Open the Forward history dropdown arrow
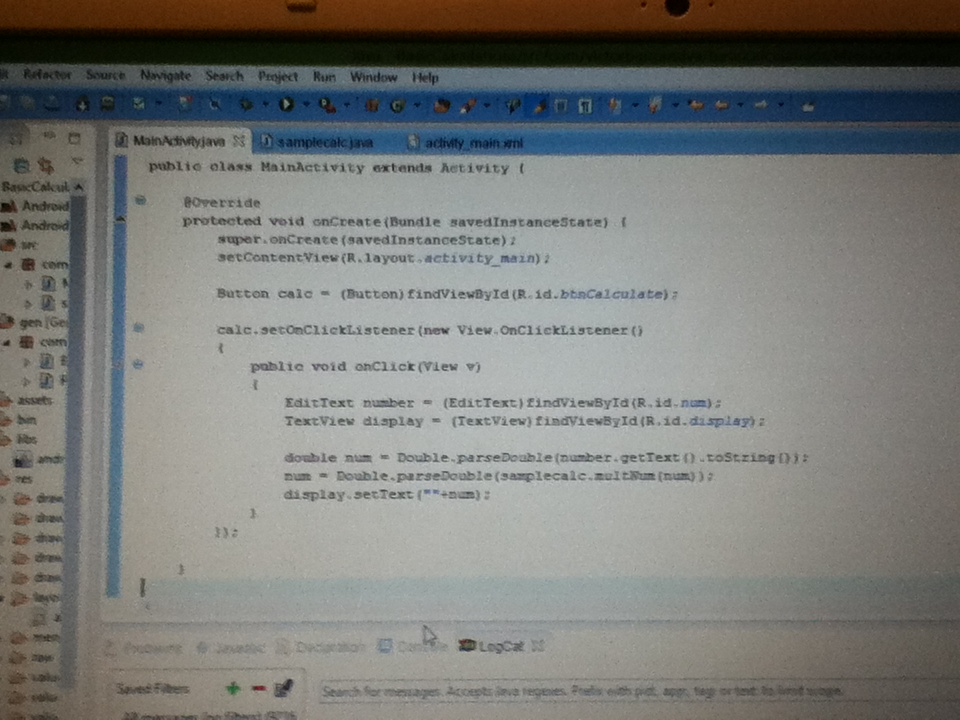 pos(781,105)
